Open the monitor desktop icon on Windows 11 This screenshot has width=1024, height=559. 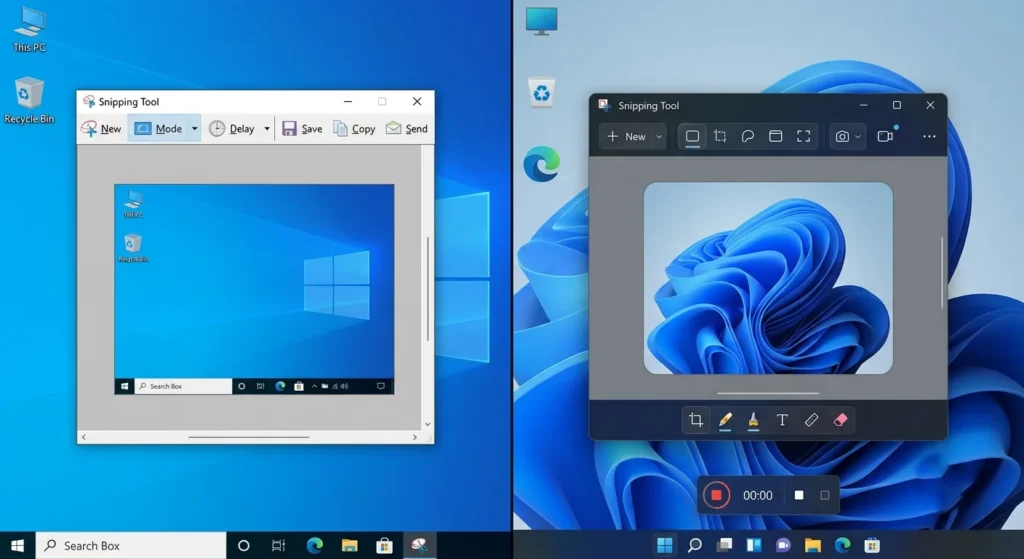tap(541, 21)
